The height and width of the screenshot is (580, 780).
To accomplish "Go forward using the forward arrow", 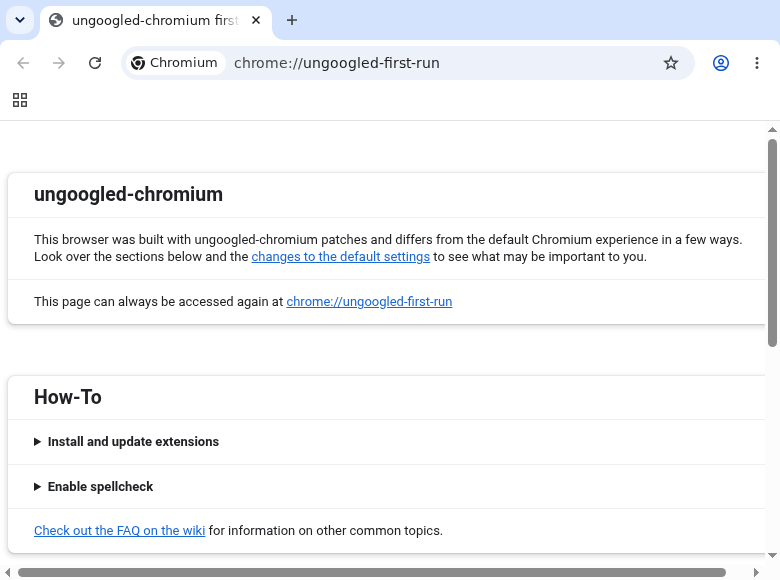I will (x=59, y=63).
